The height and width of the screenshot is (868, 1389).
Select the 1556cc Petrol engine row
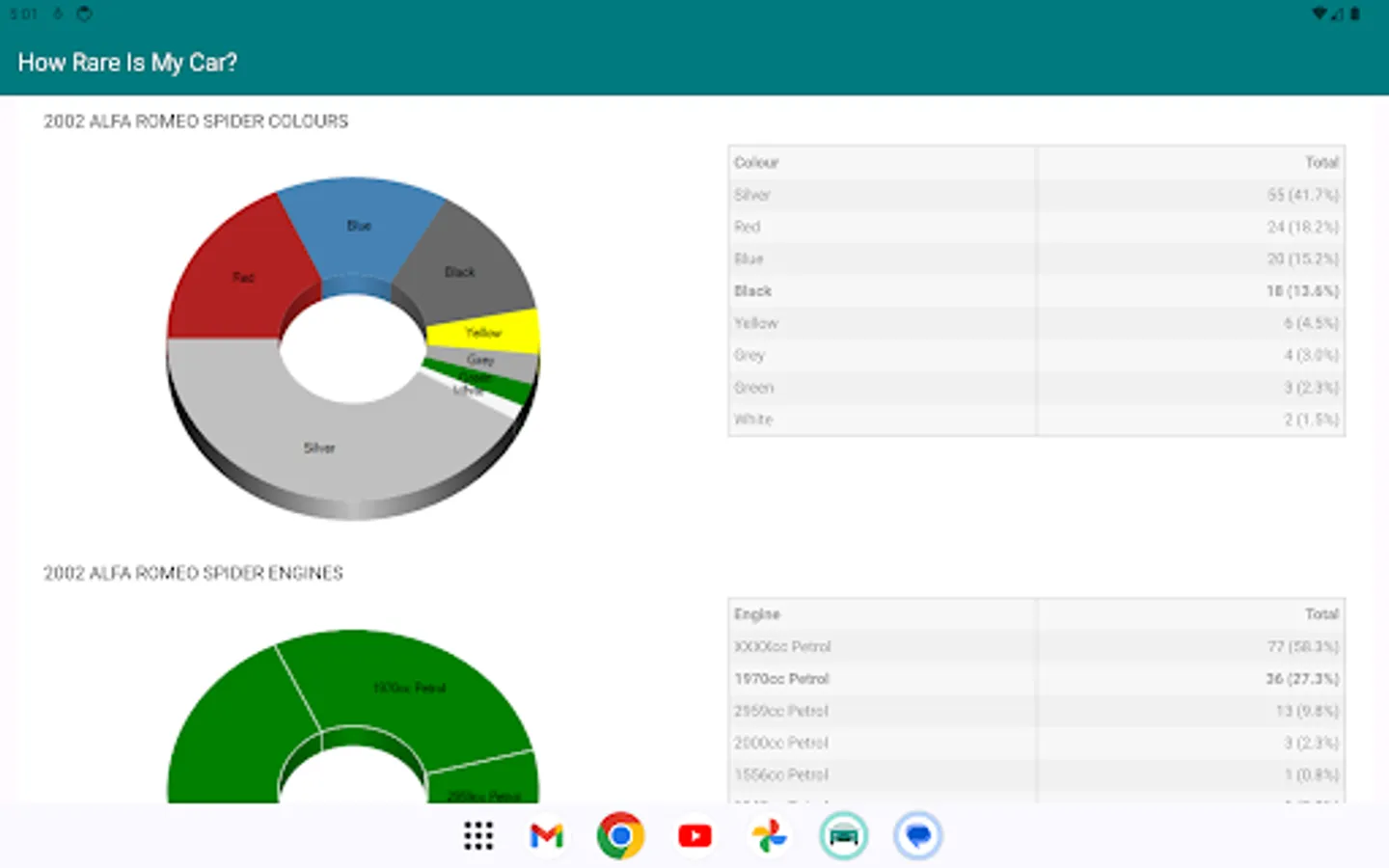point(1037,774)
